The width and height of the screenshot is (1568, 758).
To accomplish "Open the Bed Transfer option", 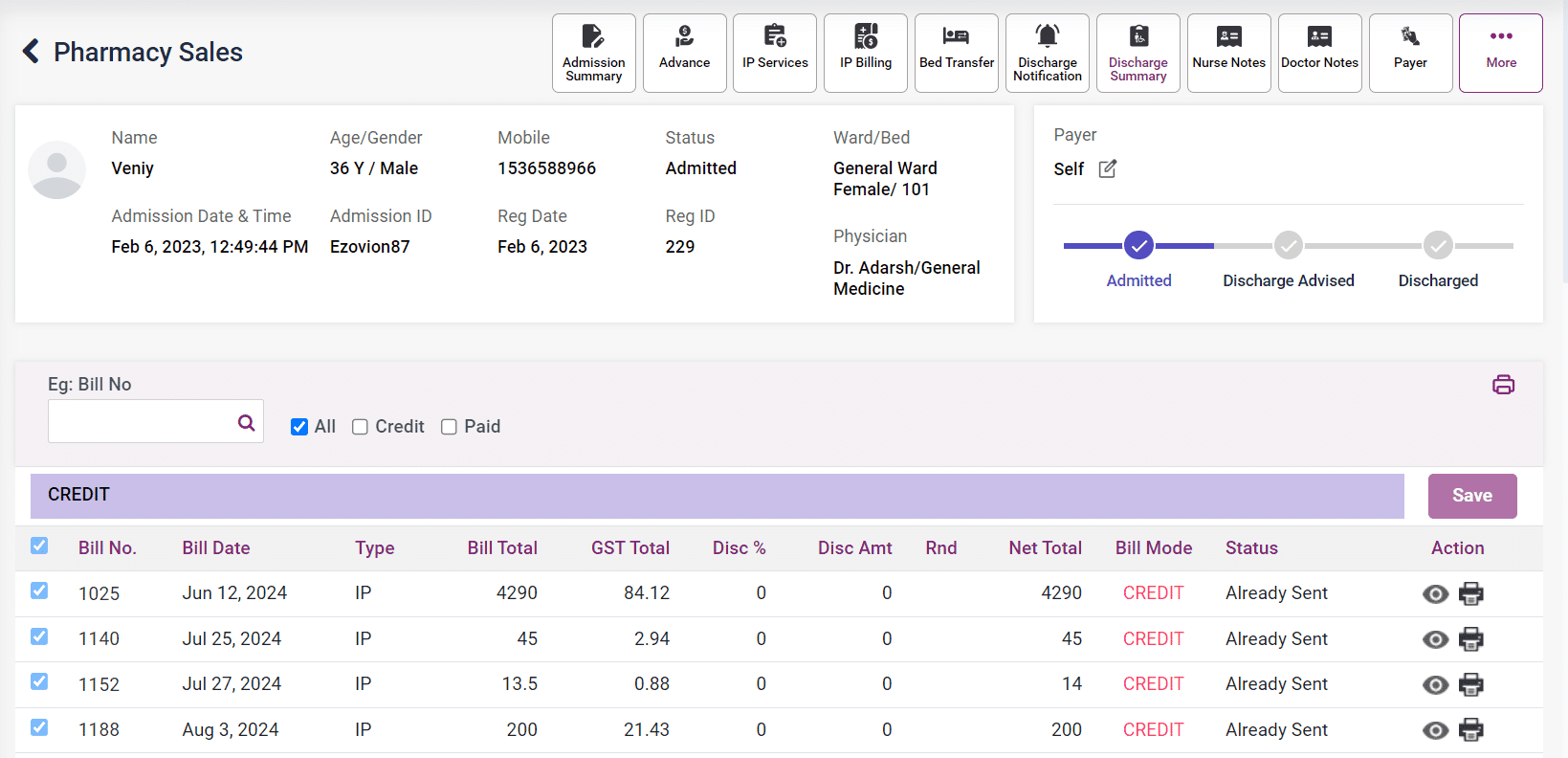I will [956, 54].
